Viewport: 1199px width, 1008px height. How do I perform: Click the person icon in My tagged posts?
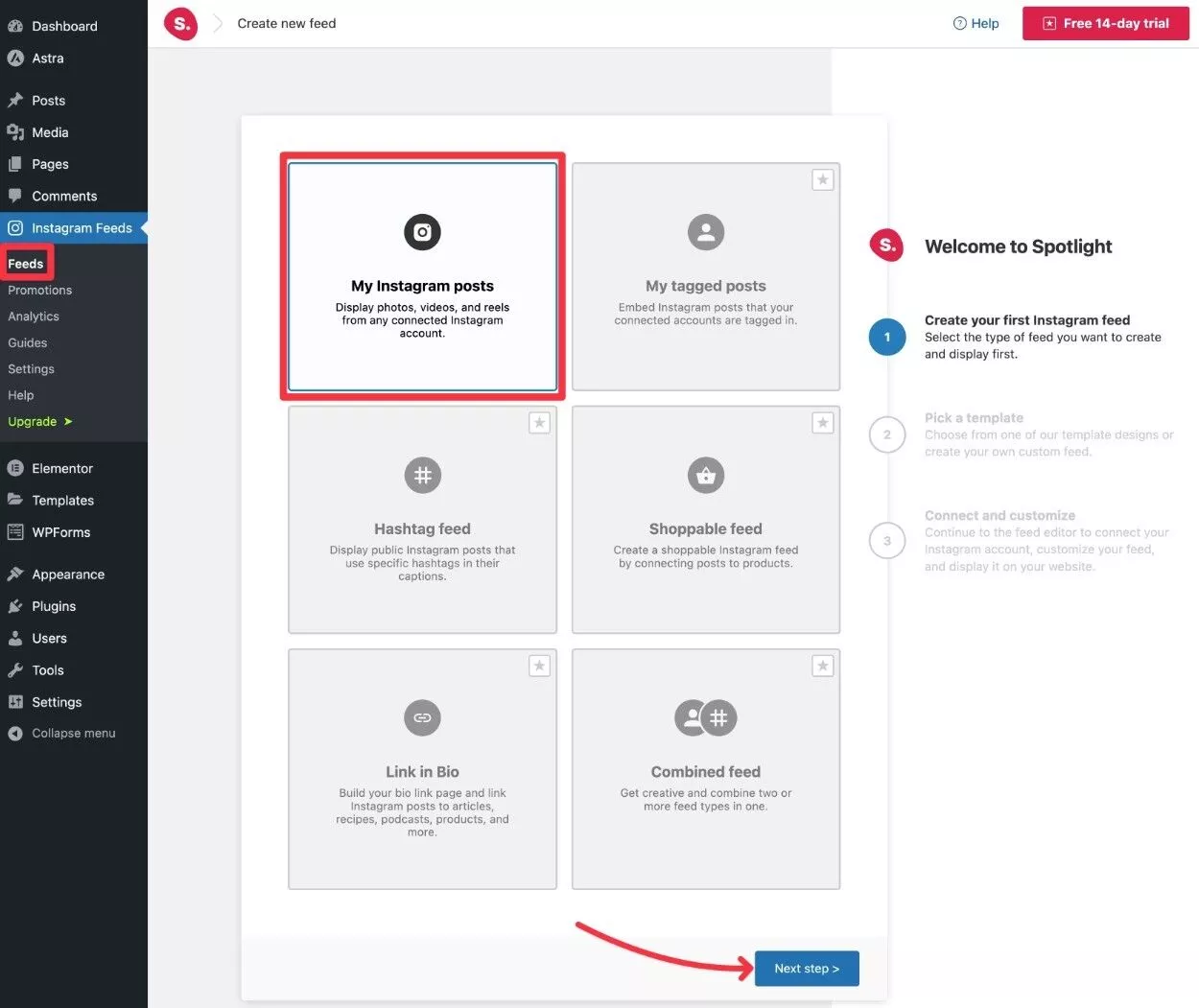coord(706,232)
